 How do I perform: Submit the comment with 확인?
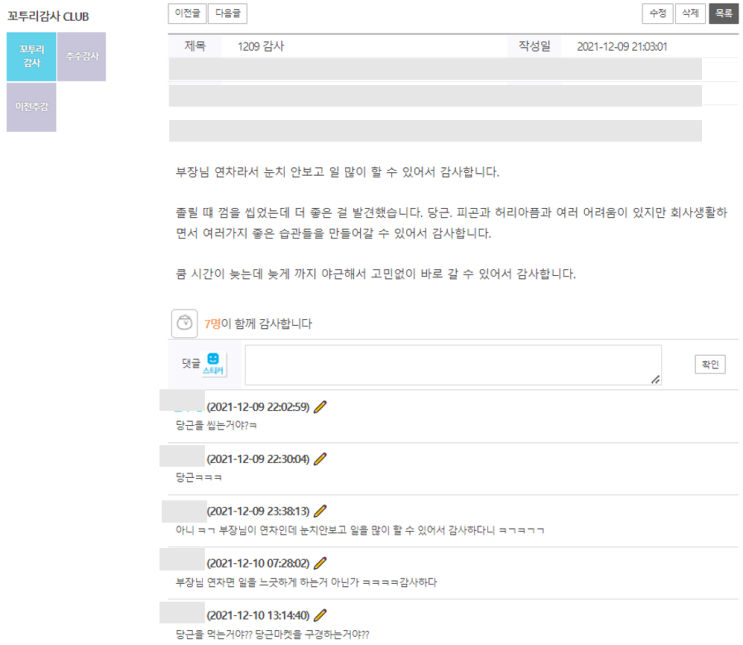710,364
